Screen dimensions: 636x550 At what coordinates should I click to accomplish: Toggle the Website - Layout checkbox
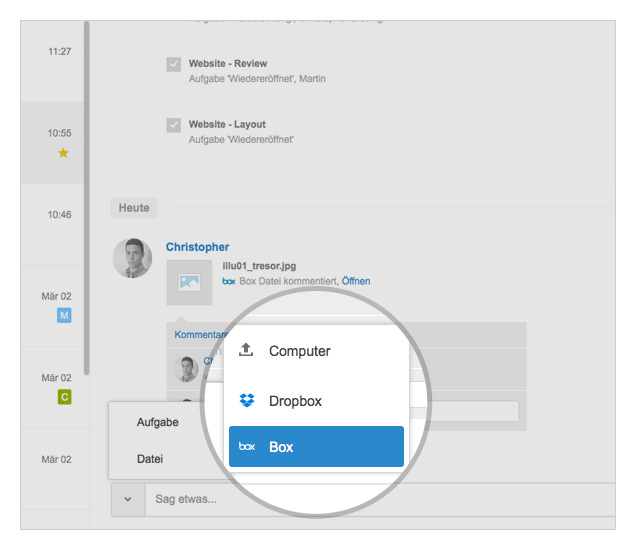pyautogui.click(x=174, y=126)
